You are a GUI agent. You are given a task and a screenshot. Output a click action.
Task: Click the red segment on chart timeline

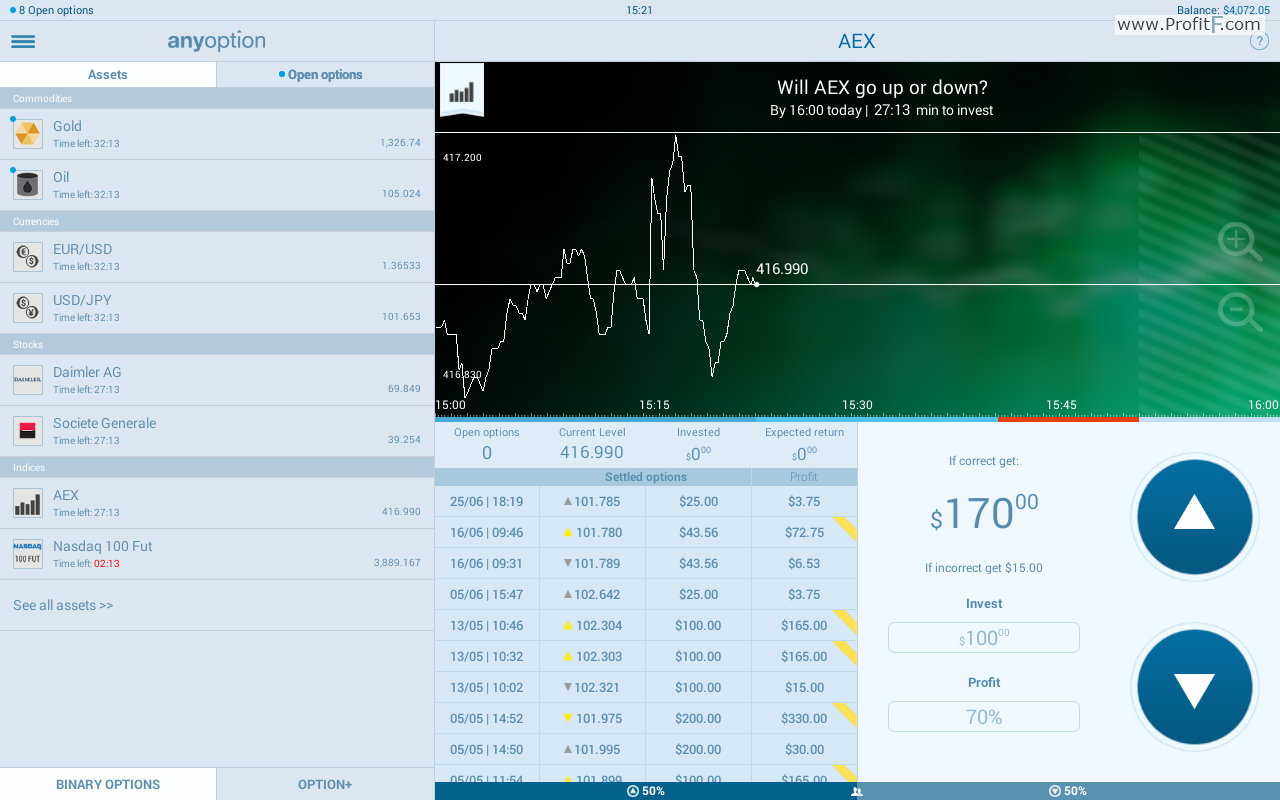(1068, 419)
